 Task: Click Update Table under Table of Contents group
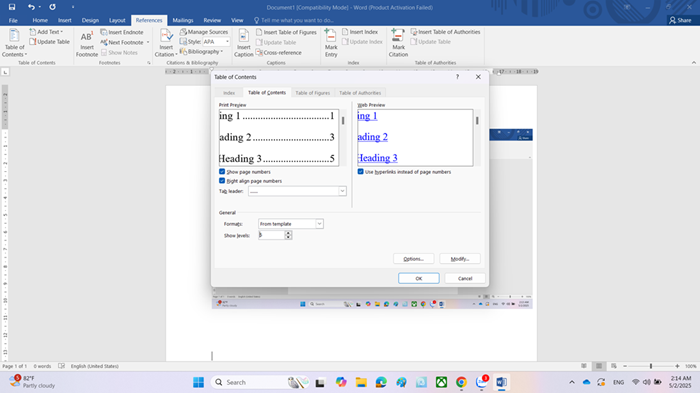pyautogui.click(x=49, y=42)
